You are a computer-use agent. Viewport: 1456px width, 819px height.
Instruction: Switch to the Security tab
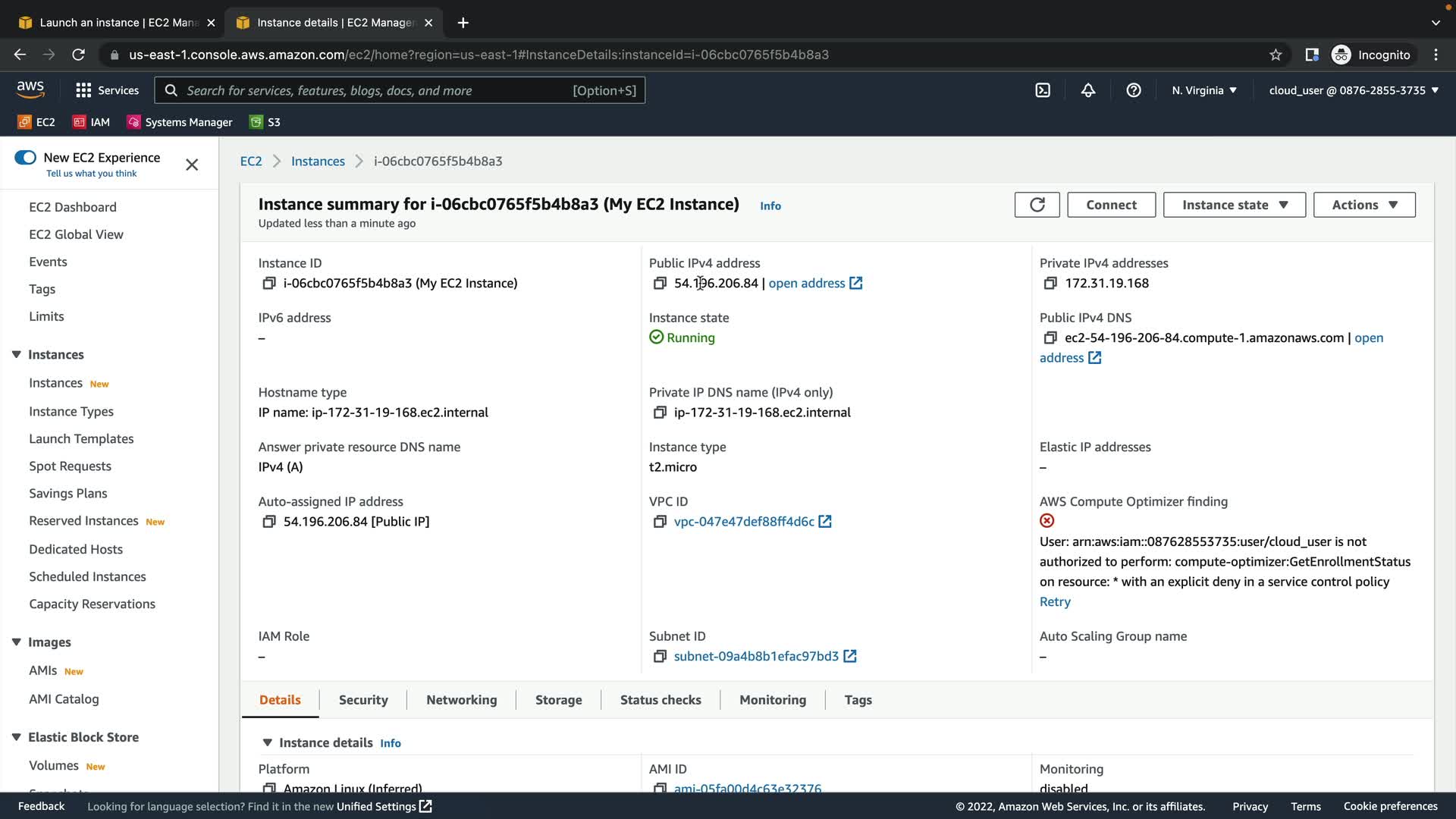(x=363, y=700)
